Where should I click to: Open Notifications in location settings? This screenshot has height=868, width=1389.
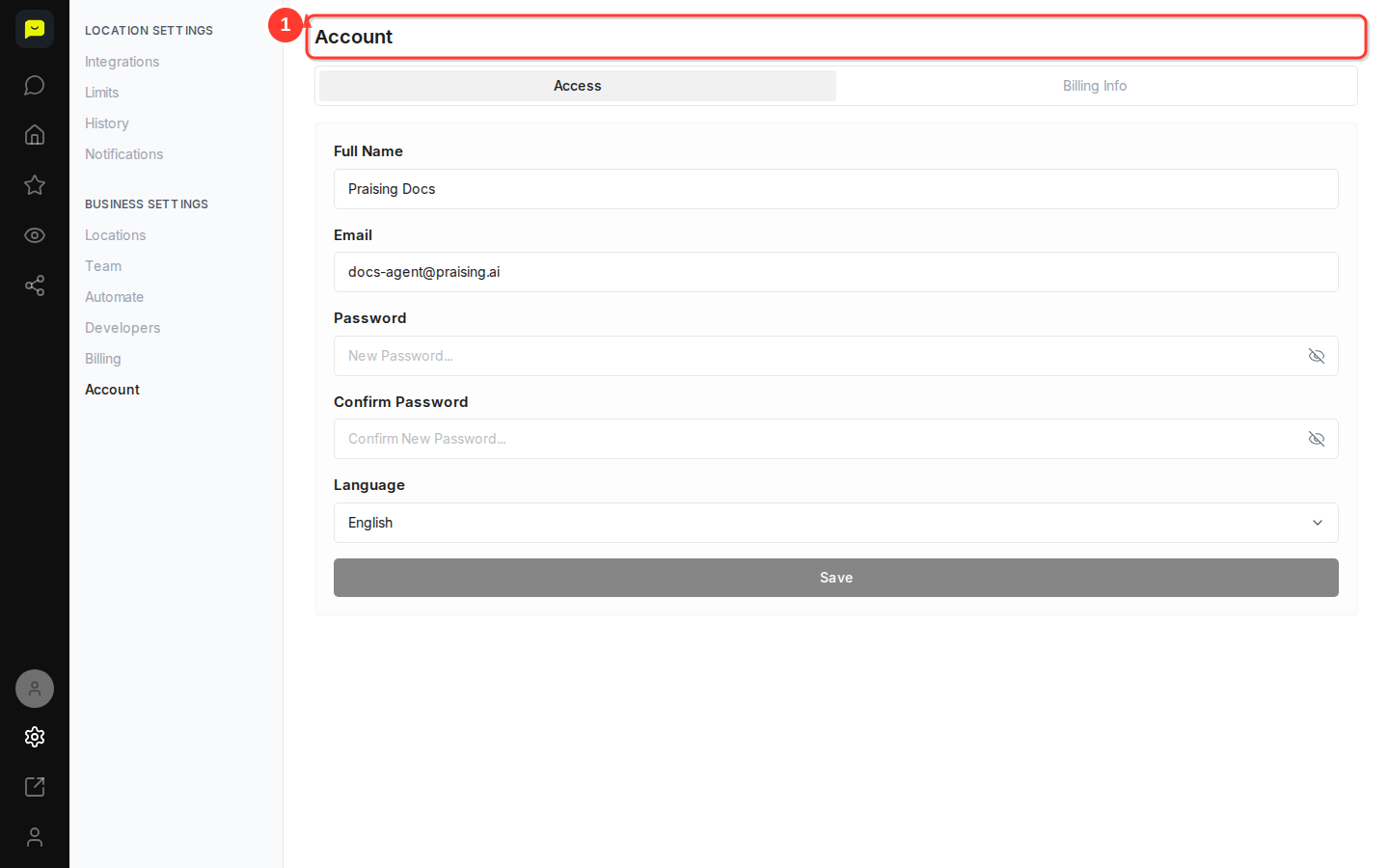point(123,154)
